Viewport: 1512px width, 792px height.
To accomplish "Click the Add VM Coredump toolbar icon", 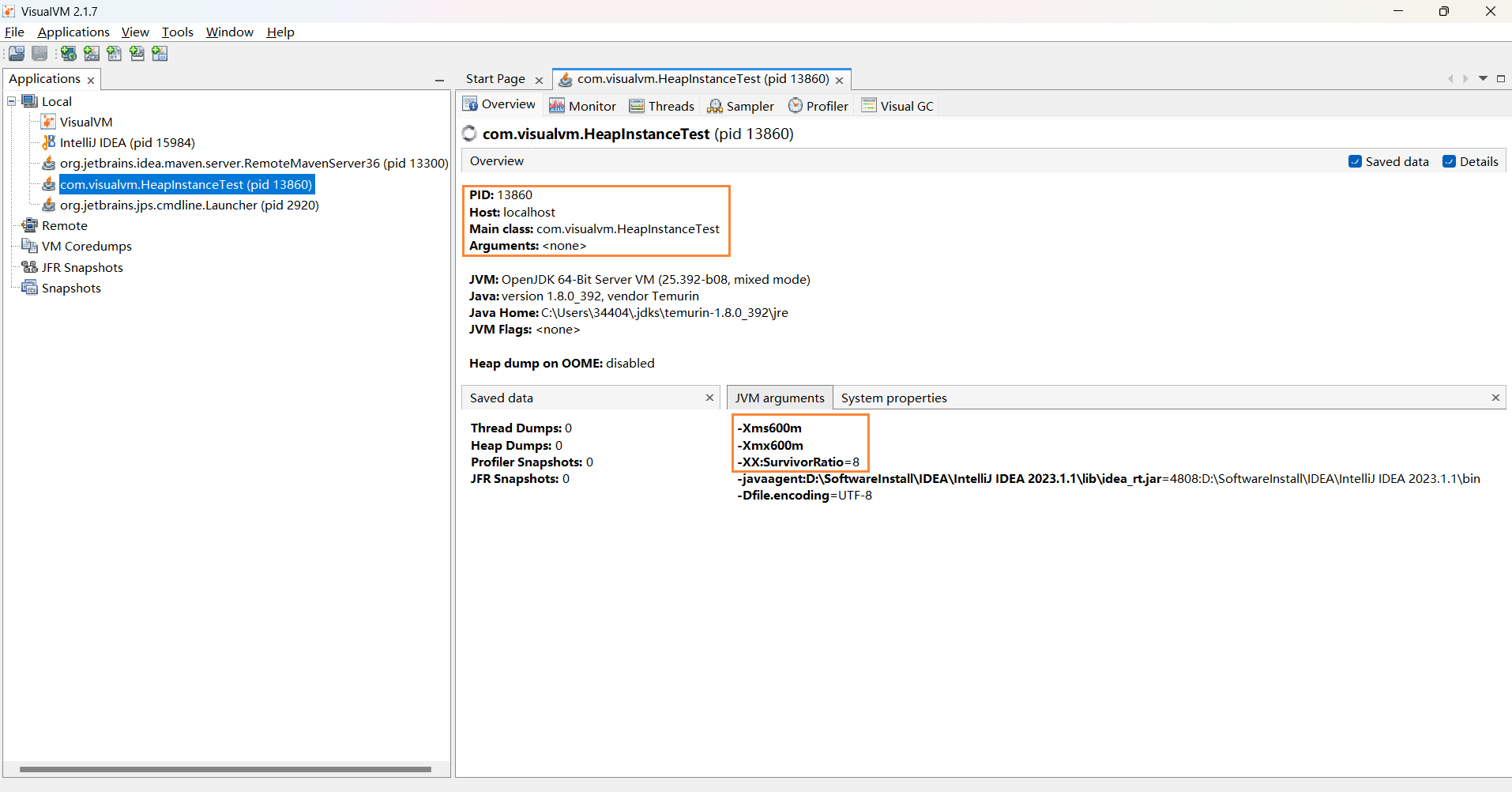I will click(115, 54).
